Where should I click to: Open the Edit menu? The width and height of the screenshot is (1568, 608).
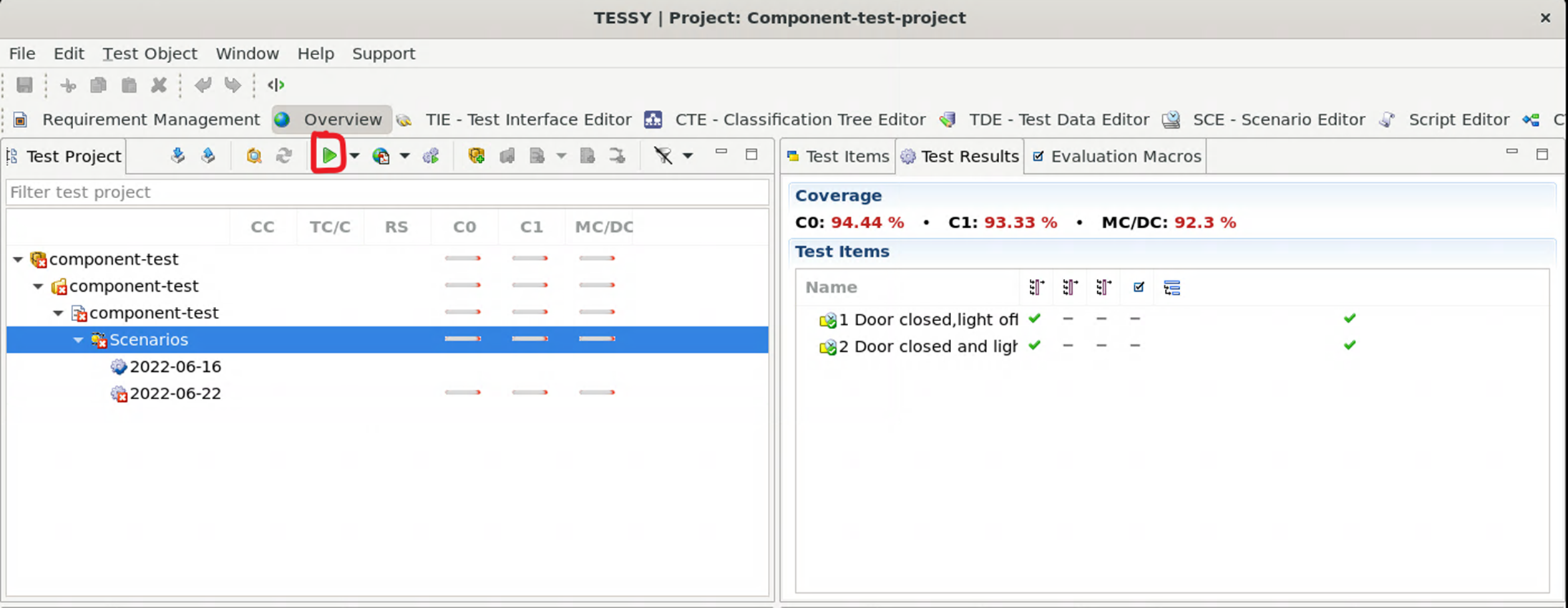point(69,54)
